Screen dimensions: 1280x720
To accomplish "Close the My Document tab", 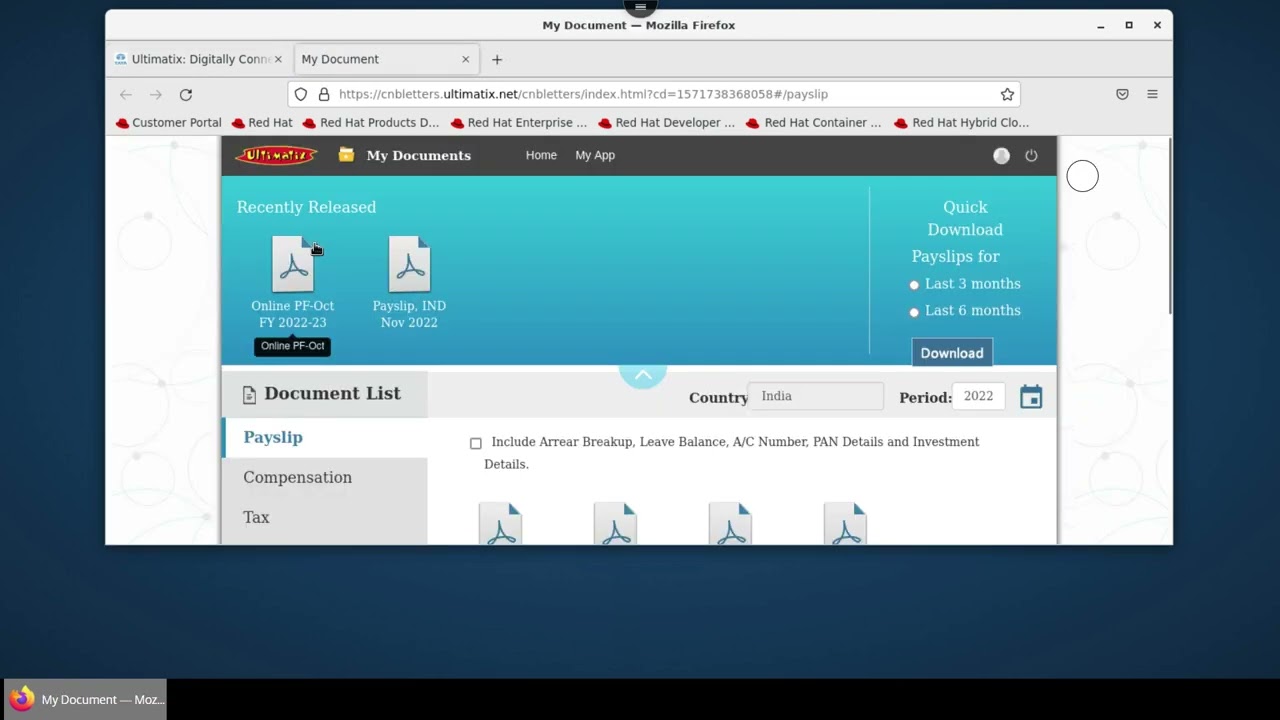I will [465, 59].
